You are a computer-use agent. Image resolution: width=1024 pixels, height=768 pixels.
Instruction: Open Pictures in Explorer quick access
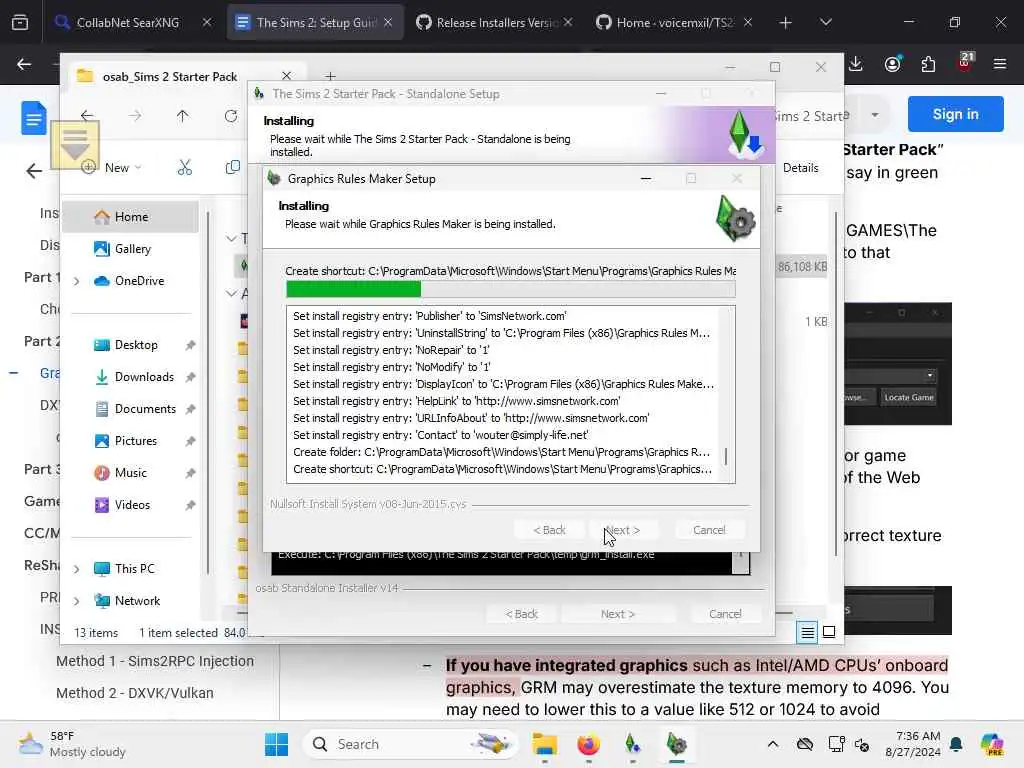coord(136,441)
